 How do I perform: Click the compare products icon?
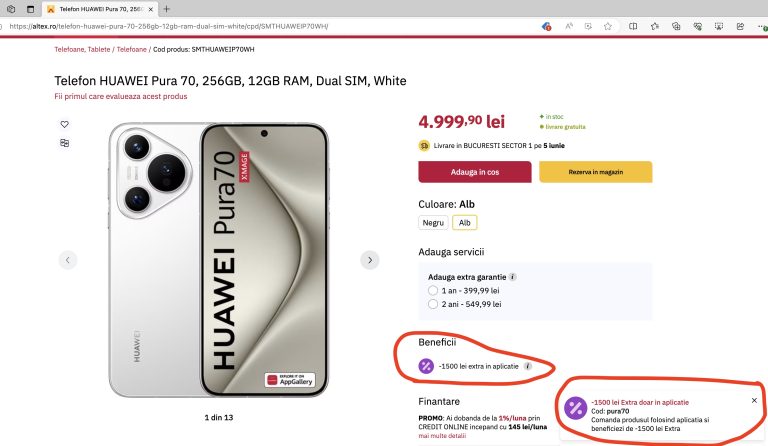click(65, 143)
